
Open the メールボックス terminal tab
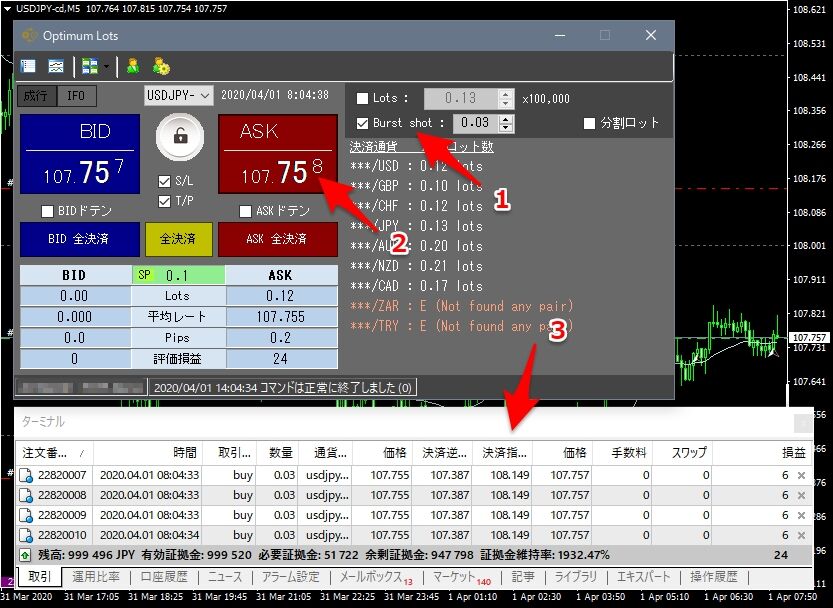(x=376, y=577)
